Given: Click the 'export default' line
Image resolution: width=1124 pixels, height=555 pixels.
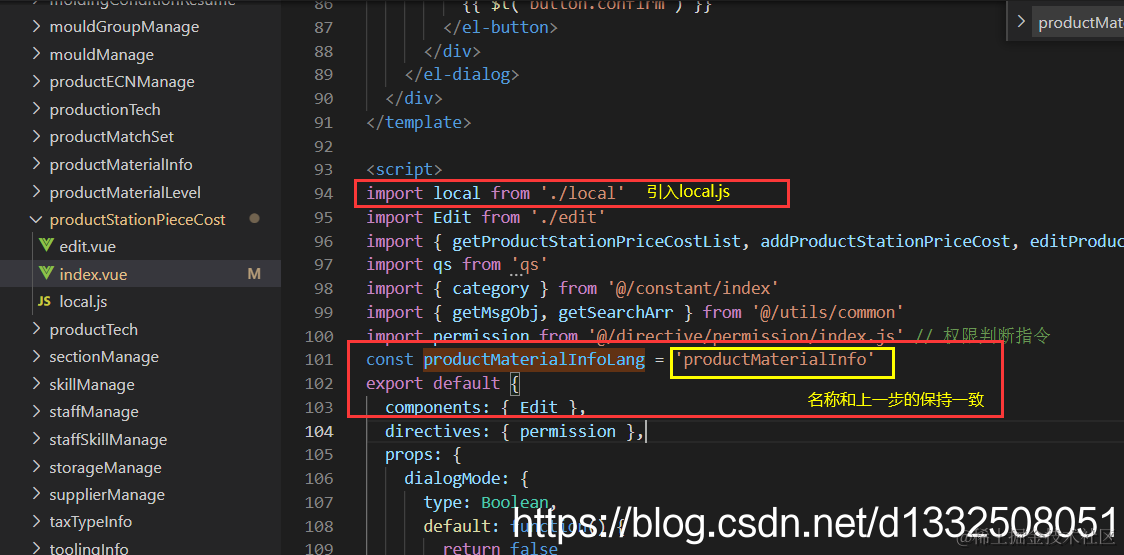Looking at the screenshot, I should (x=442, y=383).
